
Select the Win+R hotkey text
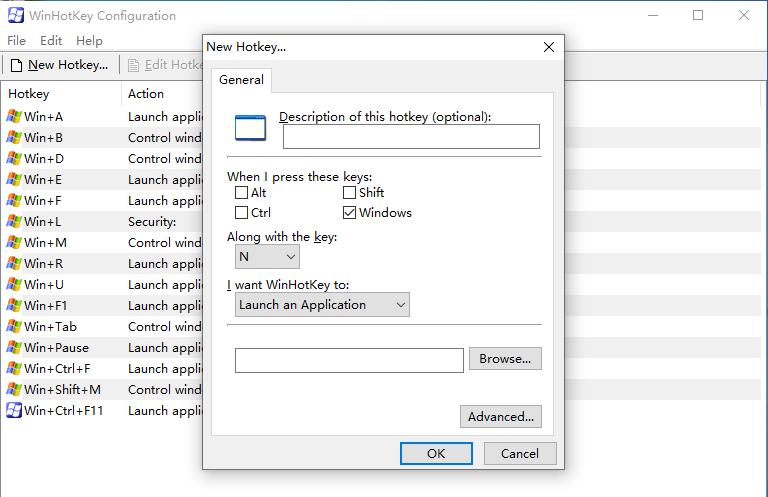(44, 264)
